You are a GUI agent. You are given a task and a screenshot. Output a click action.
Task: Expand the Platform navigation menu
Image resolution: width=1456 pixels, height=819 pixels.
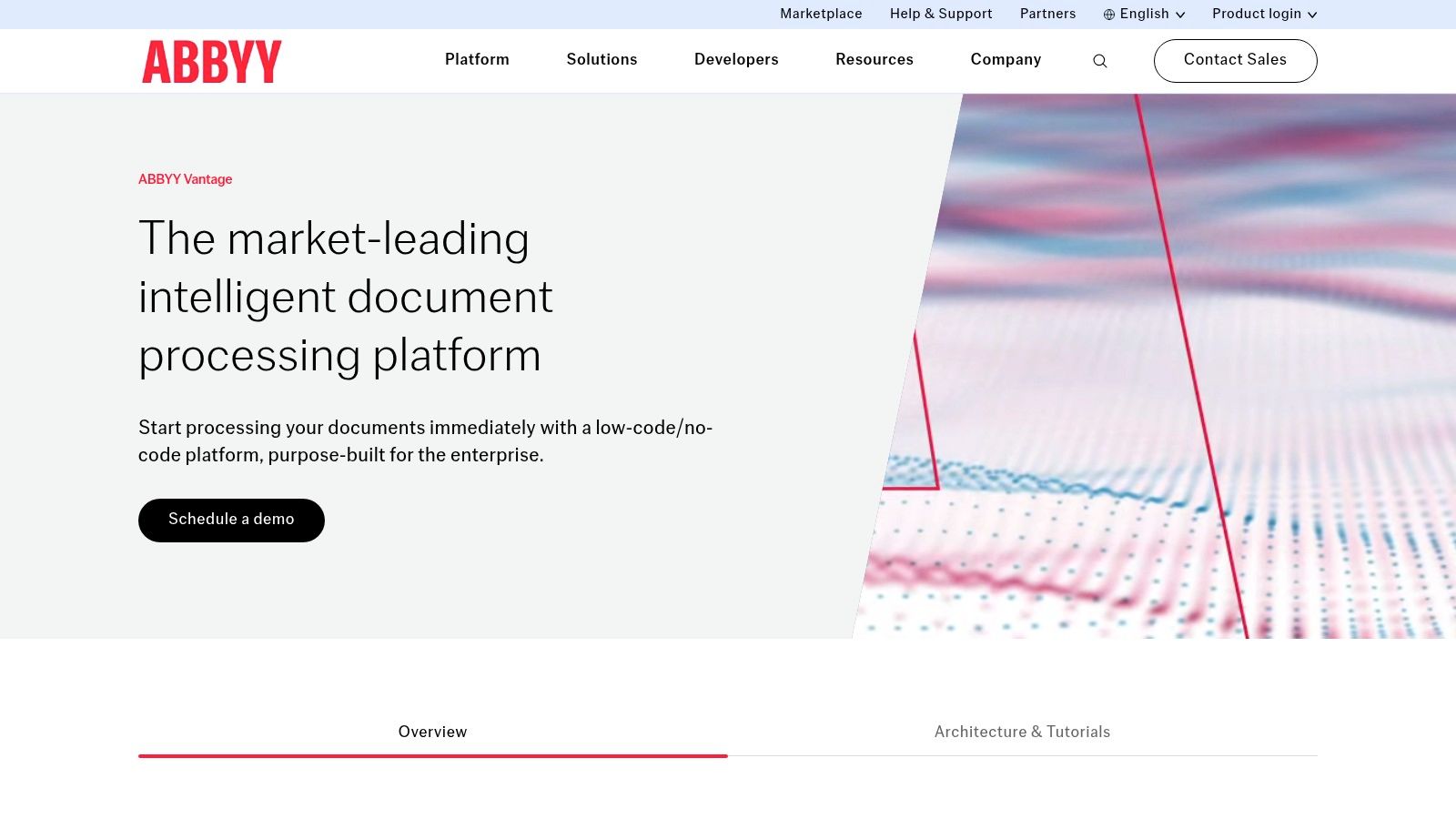[x=477, y=60]
